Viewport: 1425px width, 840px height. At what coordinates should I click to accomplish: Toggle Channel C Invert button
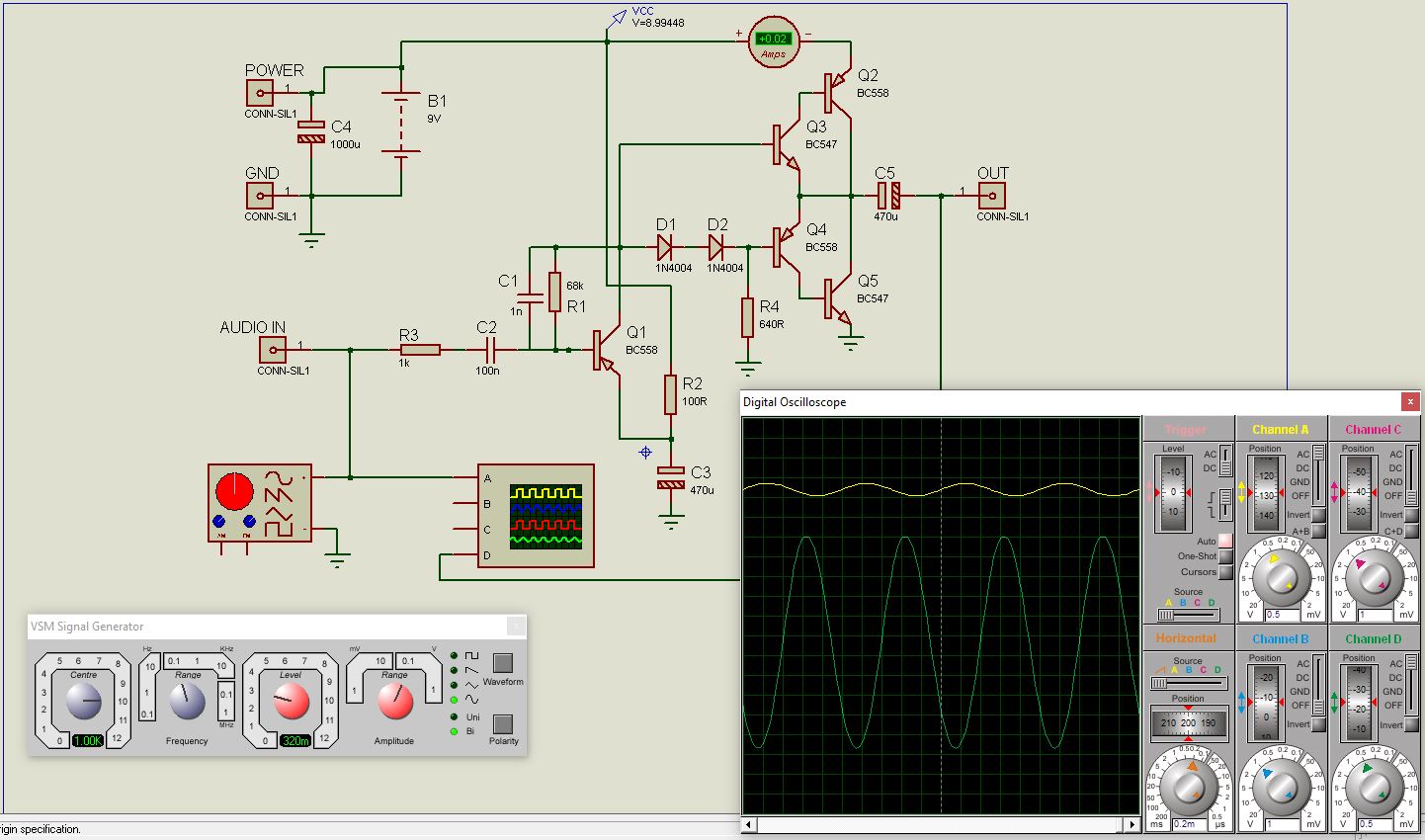1411,515
